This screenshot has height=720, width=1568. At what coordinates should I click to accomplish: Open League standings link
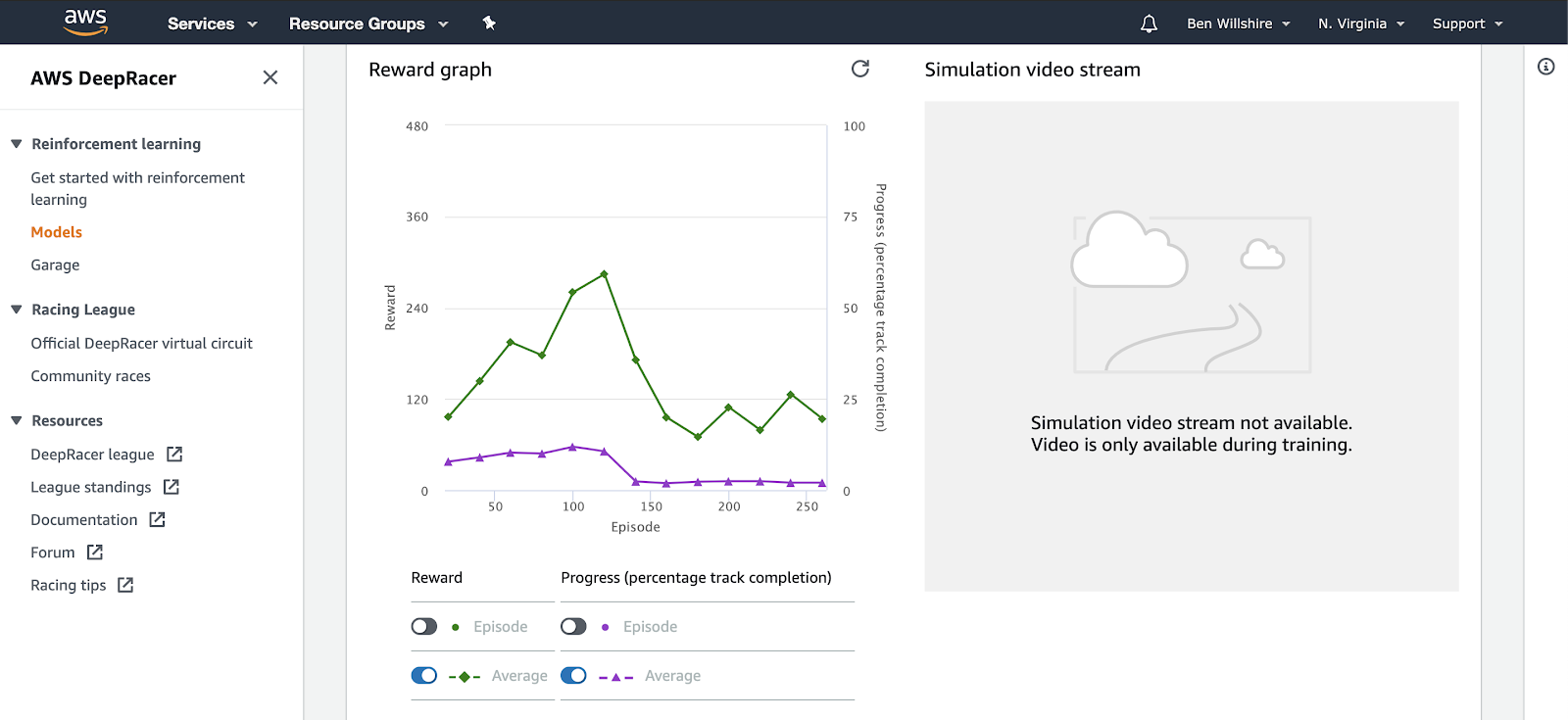click(x=90, y=487)
